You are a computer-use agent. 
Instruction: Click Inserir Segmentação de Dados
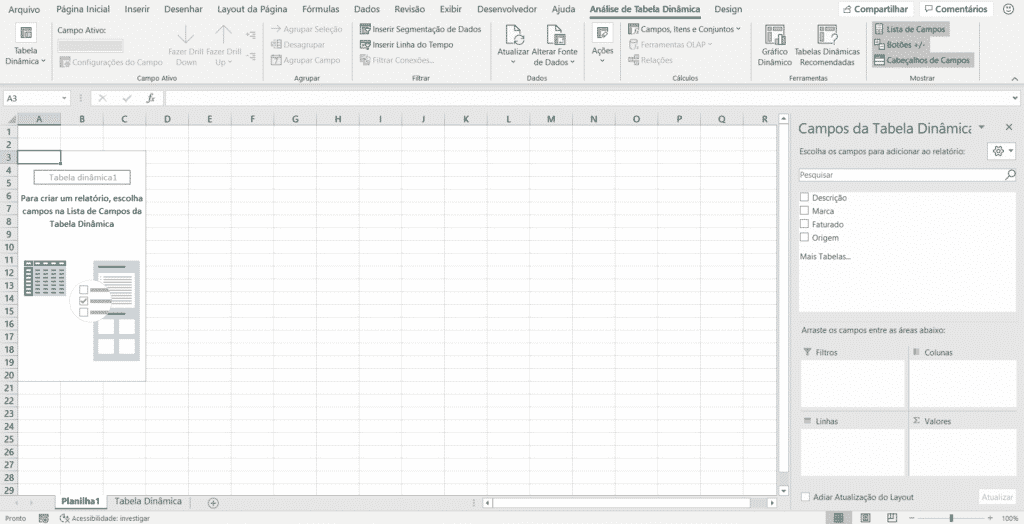click(x=421, y=29)
